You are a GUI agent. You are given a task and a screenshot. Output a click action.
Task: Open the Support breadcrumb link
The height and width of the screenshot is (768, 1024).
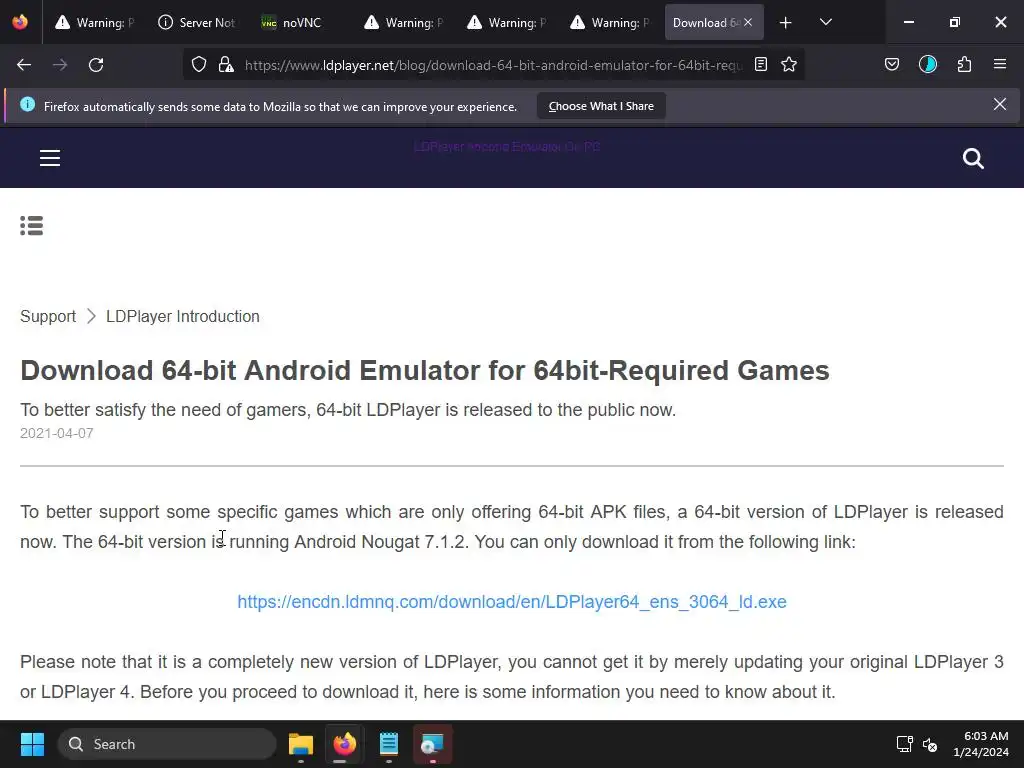pyautogui.click(x=48, y=316)
